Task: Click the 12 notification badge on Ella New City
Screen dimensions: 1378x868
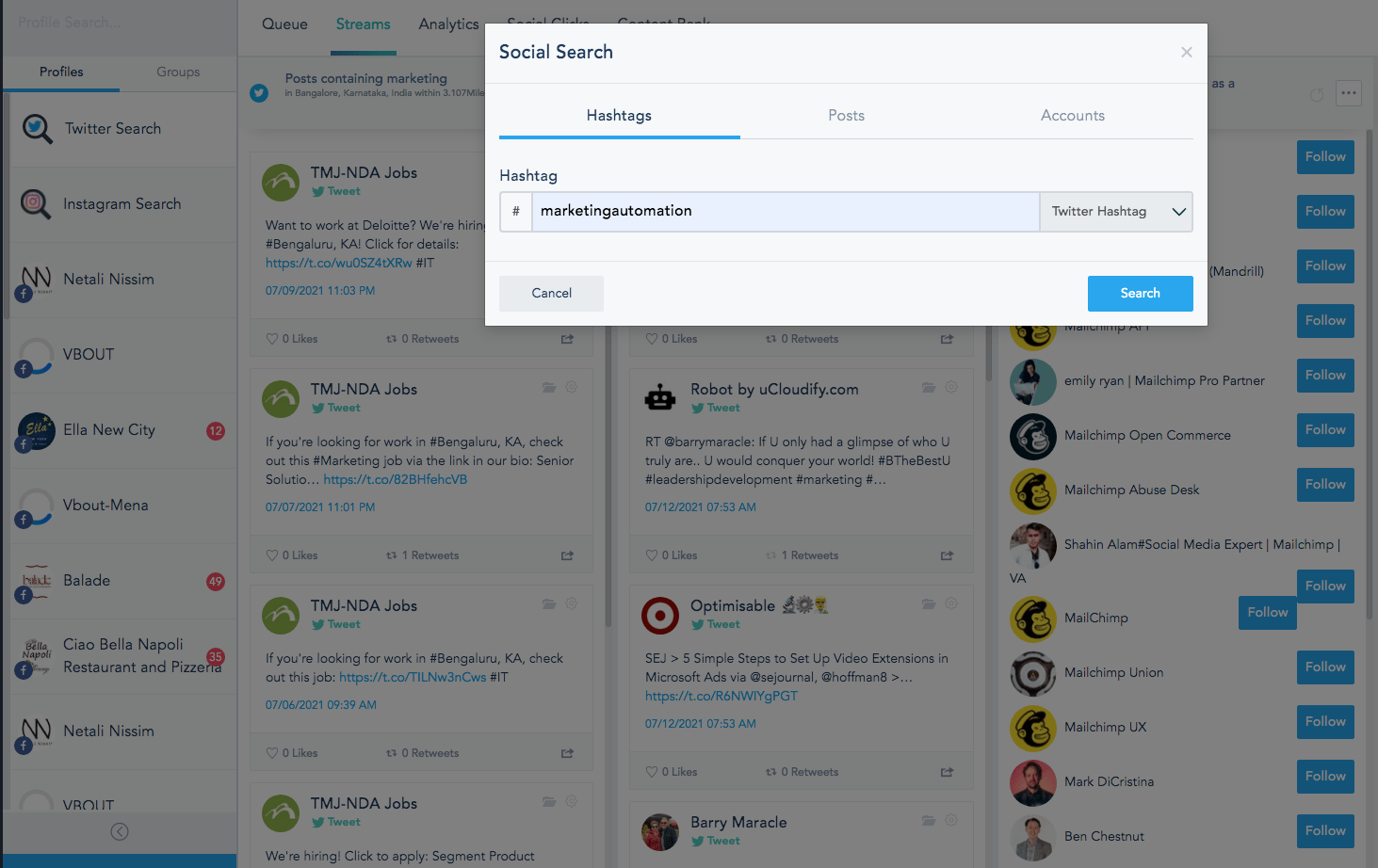Action: click(216, 431)
